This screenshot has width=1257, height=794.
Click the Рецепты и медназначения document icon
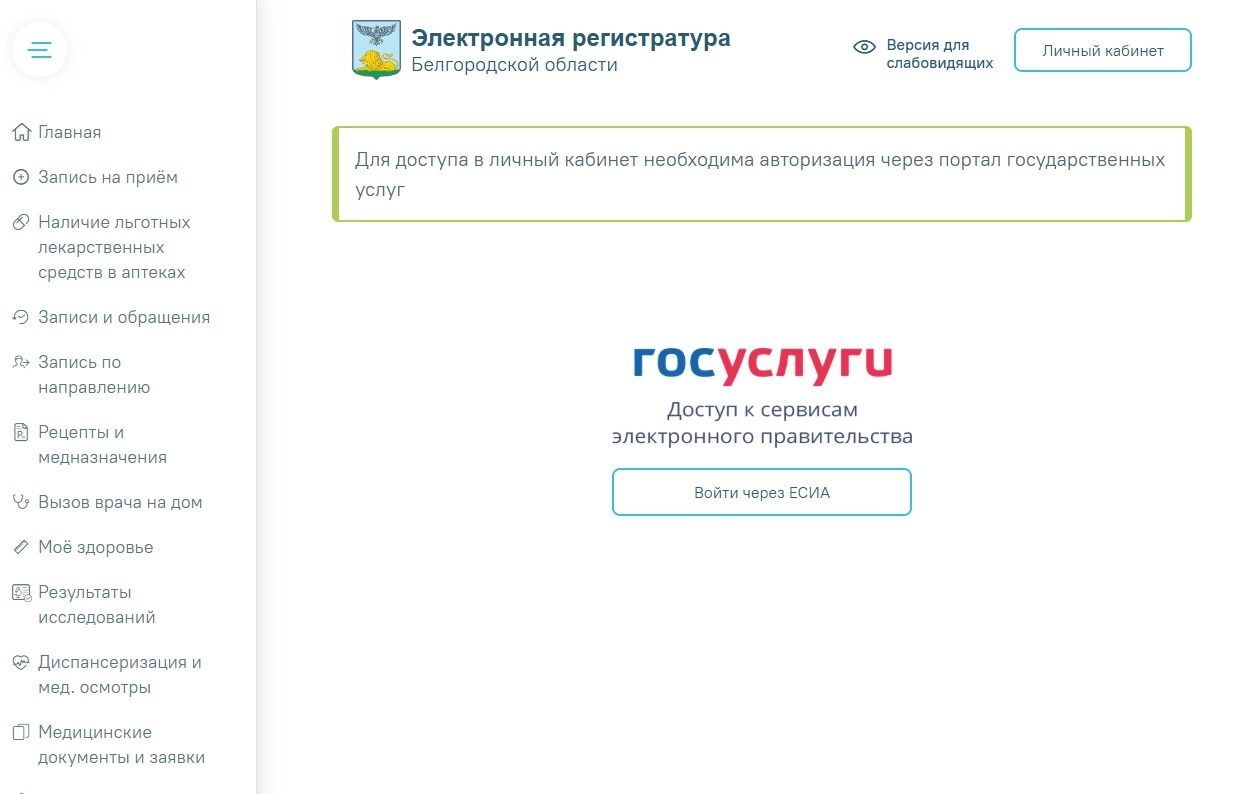(21, 433)
